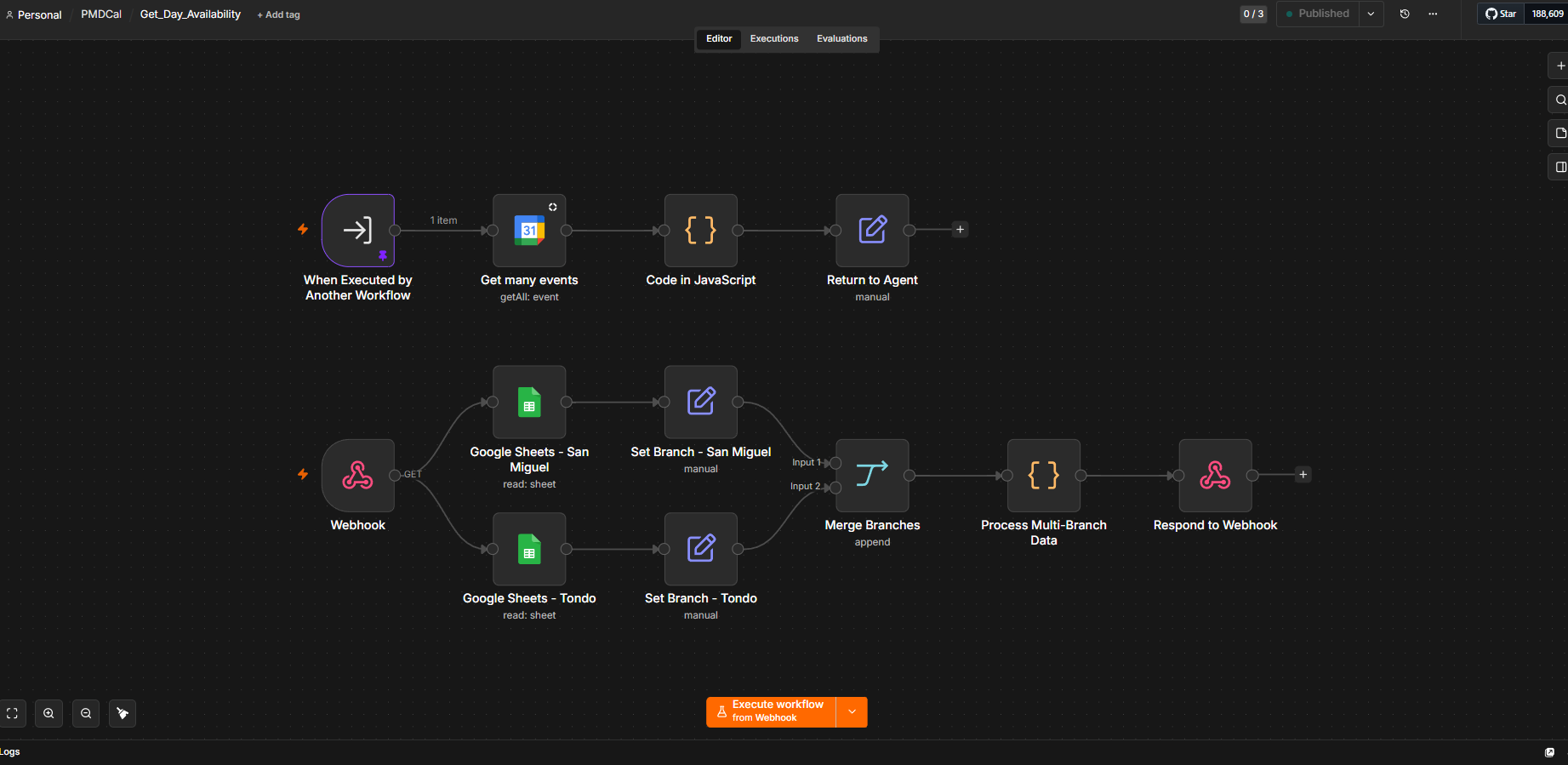Add node after Return to Agent
This screenshot has width=1568, height=765.
click(x=960, y=230)
